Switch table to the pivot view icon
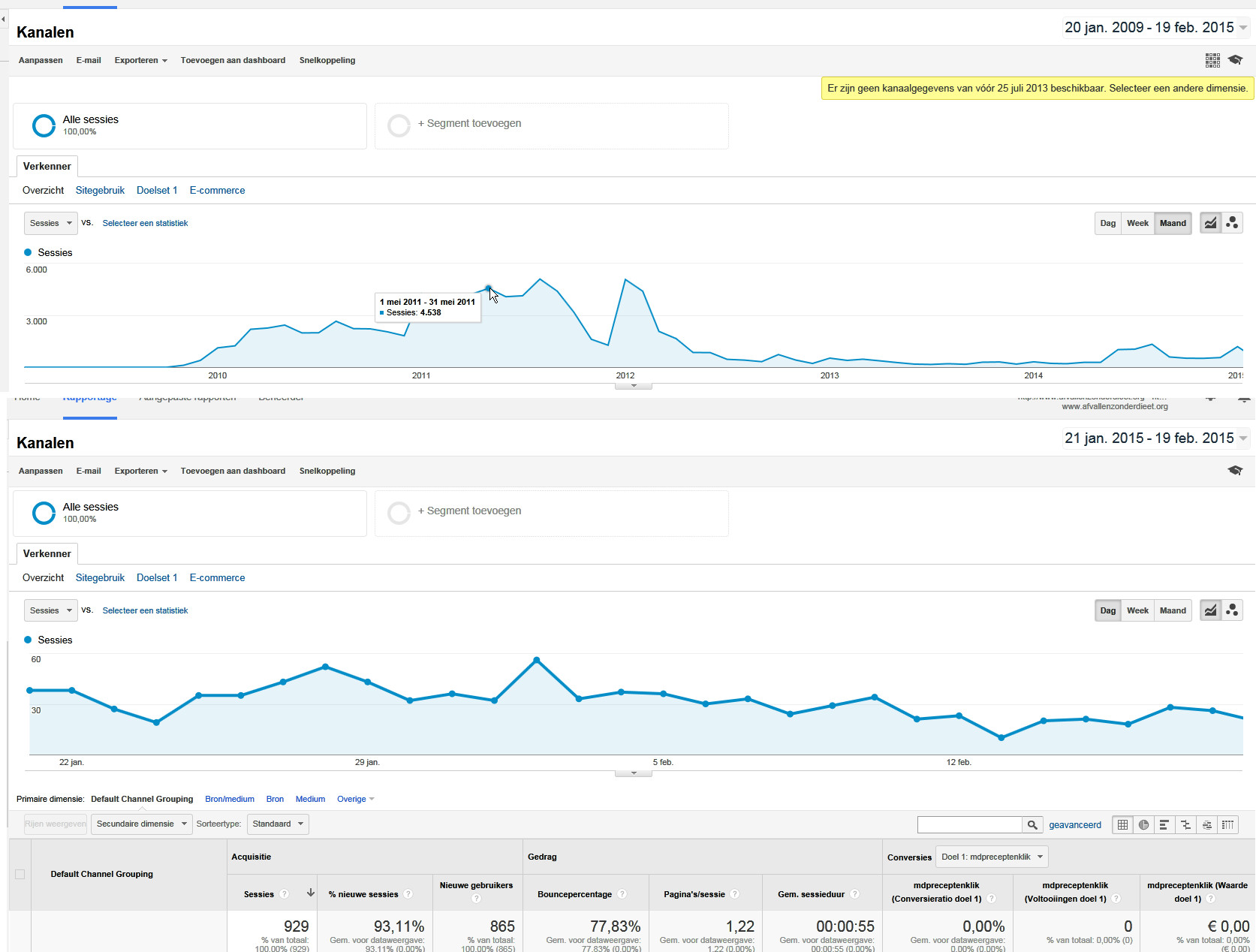This screenshot has width=1256, height=952. 1227,824
